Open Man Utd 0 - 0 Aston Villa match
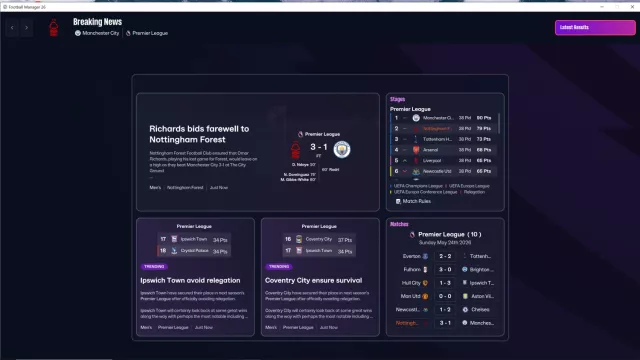Screen dimensions: 640x360 [x=445, y=296]
